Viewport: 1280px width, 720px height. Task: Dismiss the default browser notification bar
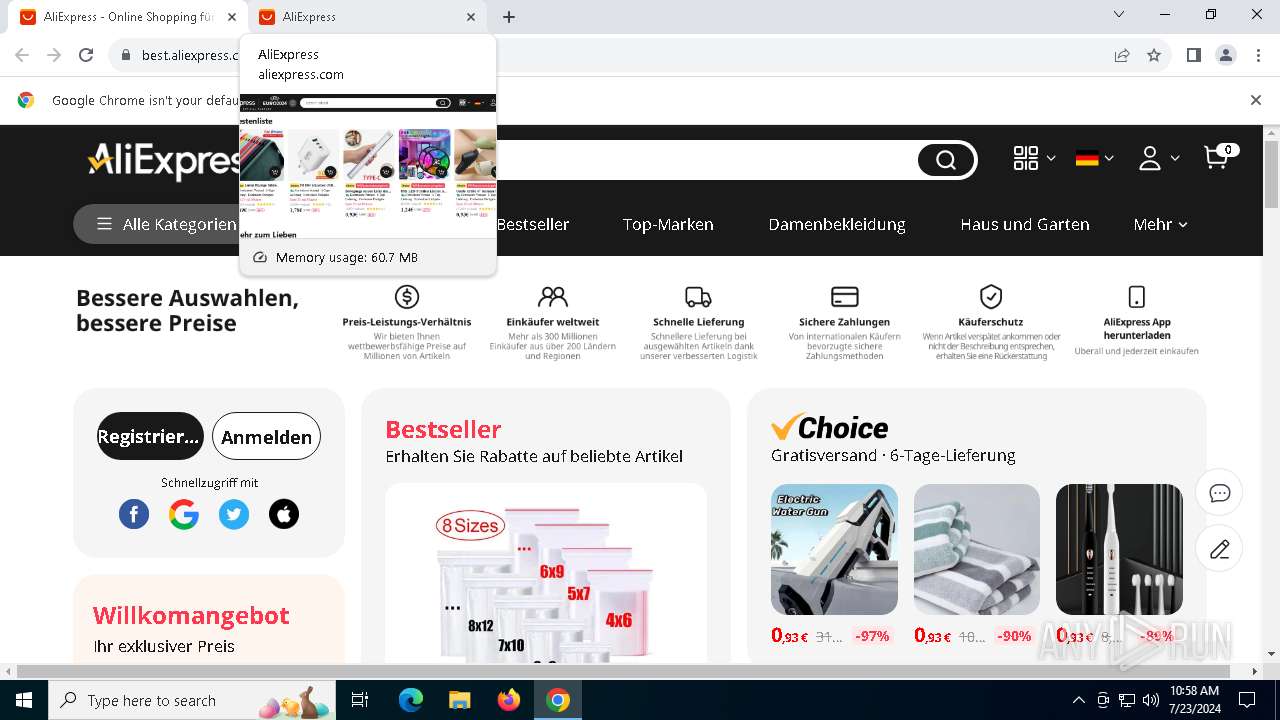pos(1256,100)
